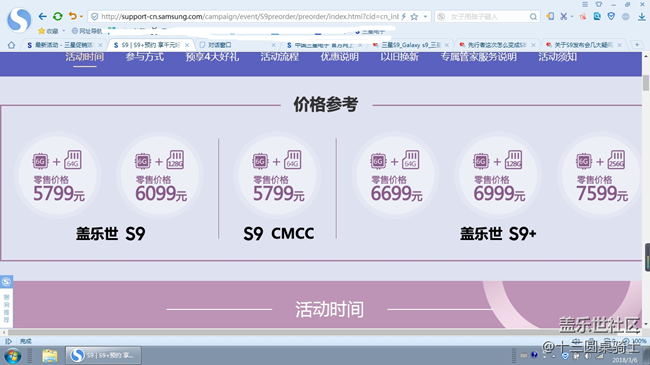Jump to the 优惠说明 page section
The width and height of the screenshot is (650, 365).
pyautogui.click(x=340, y=57)
